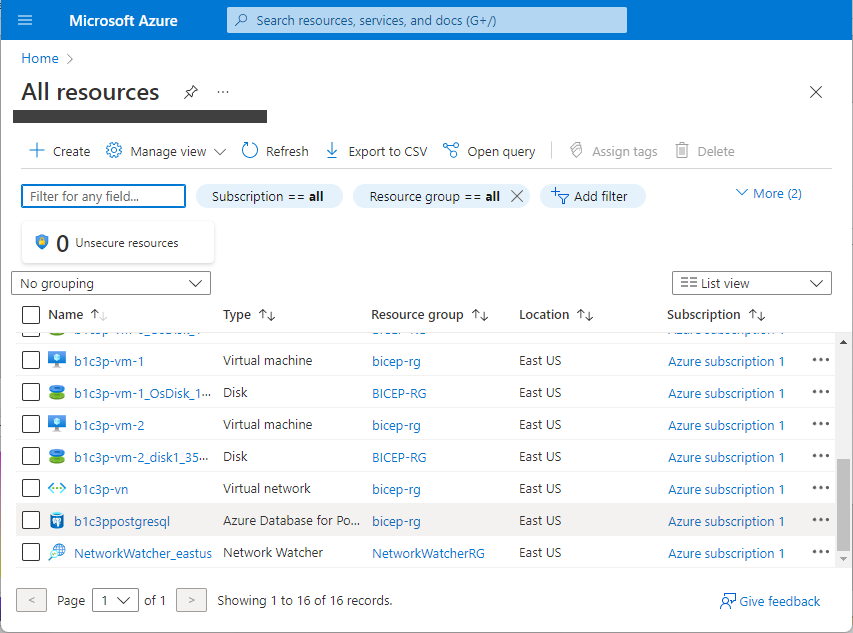Refresh the resource list
This screenshot has height=633, width=853.
tap(275, 151)
